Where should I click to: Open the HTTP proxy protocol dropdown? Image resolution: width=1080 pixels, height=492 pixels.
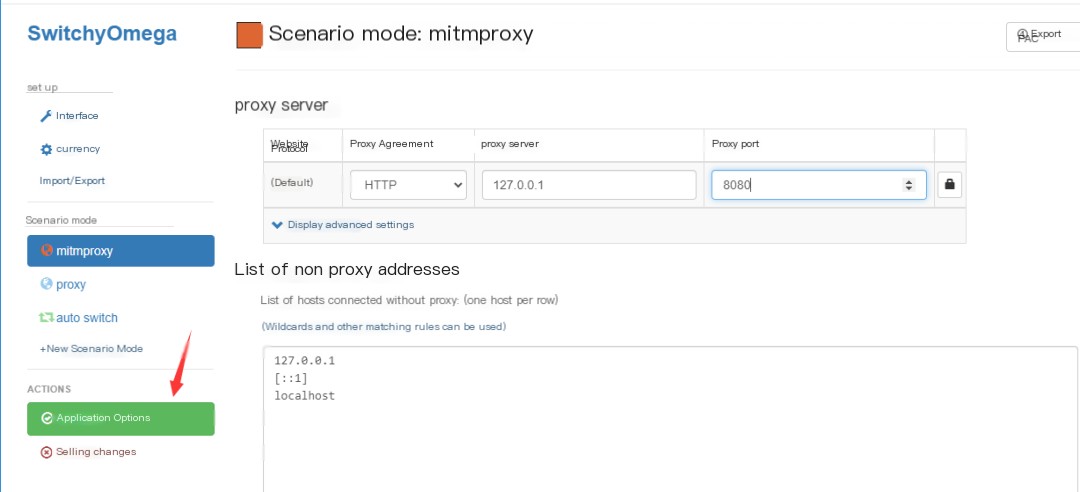(408, 185)
